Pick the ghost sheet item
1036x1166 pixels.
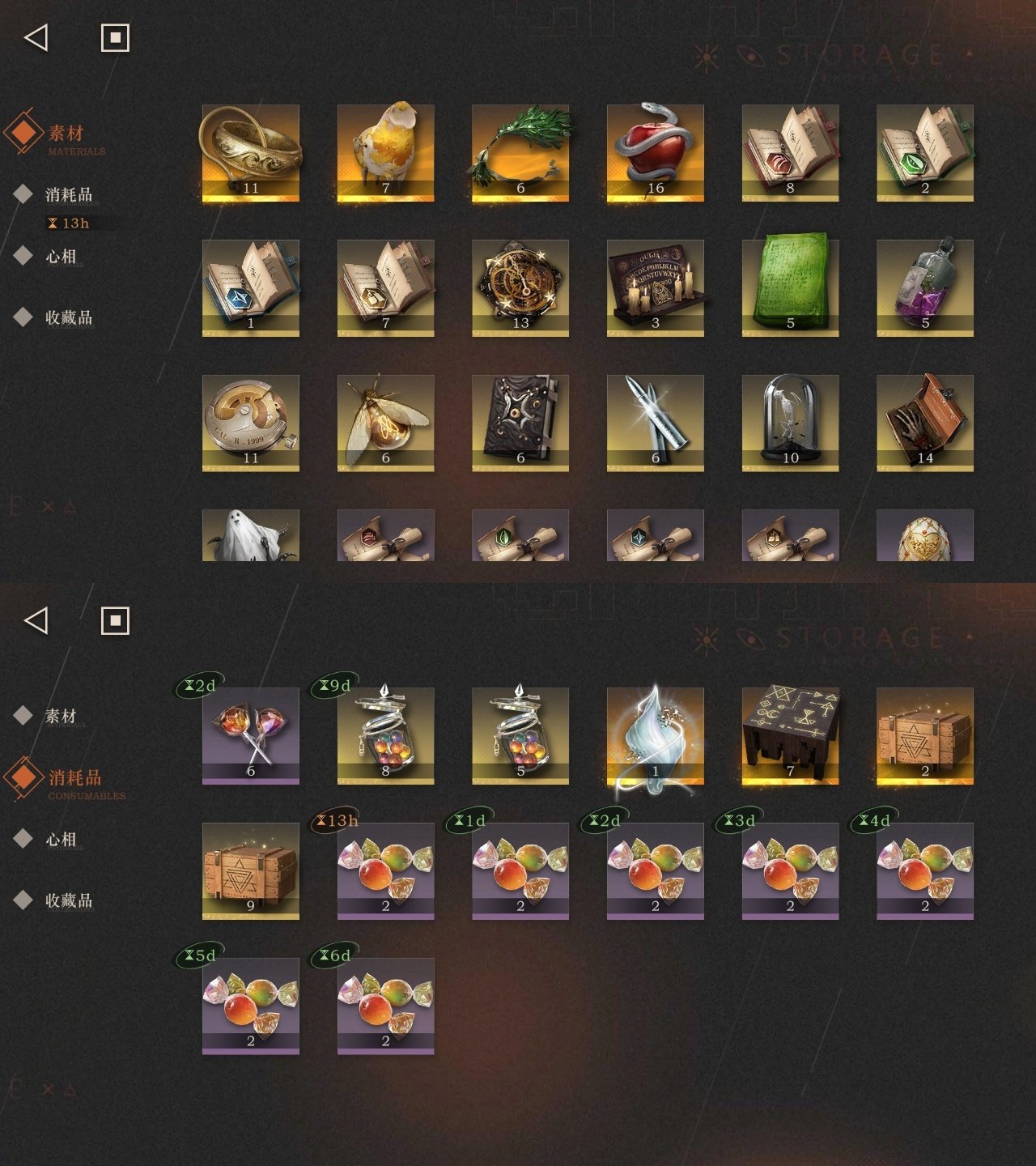251,535
